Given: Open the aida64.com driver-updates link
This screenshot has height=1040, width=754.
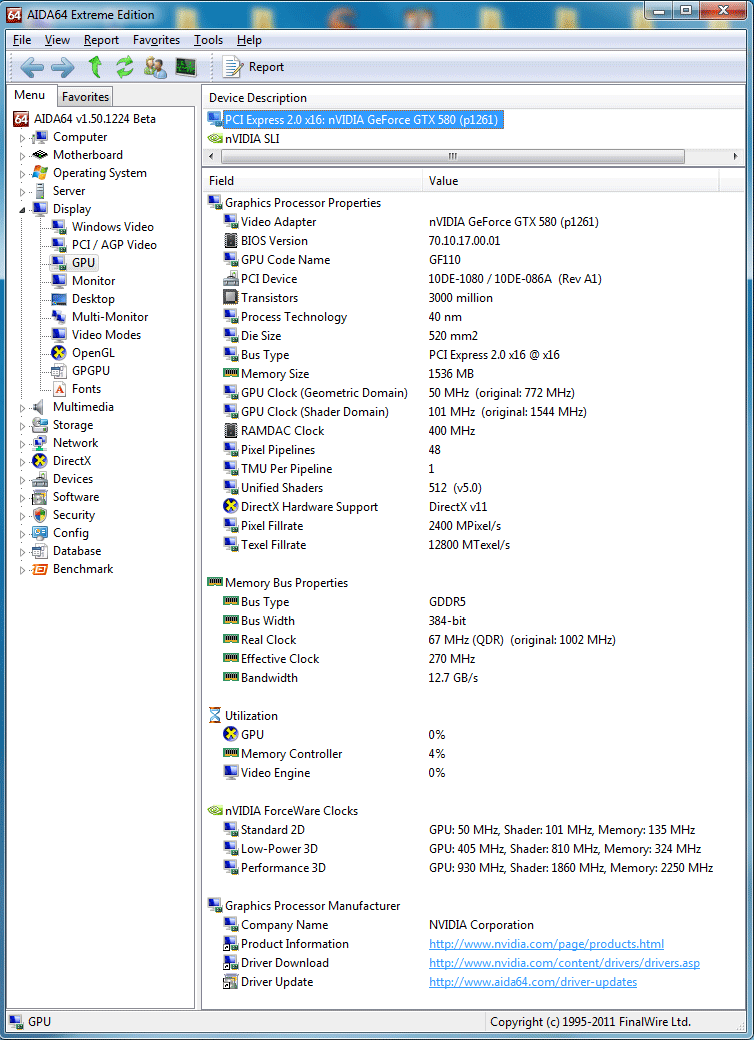Looking at the screenshot, I should (x=533, y=982).
